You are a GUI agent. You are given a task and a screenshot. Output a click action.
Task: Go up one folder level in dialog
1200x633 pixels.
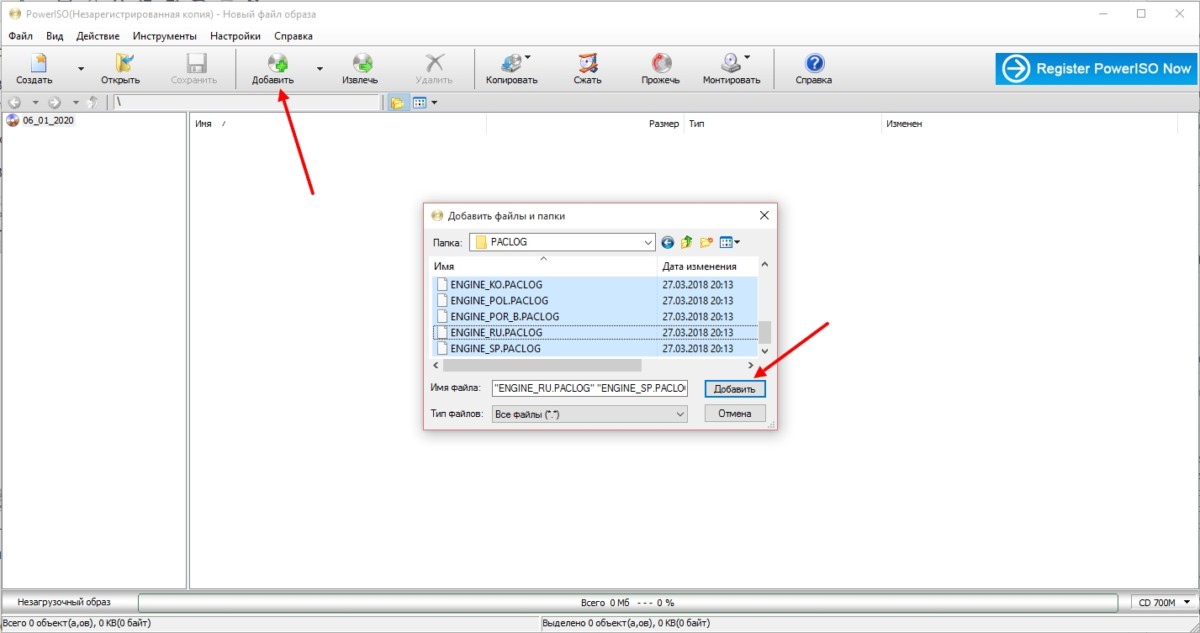(687, 242)
